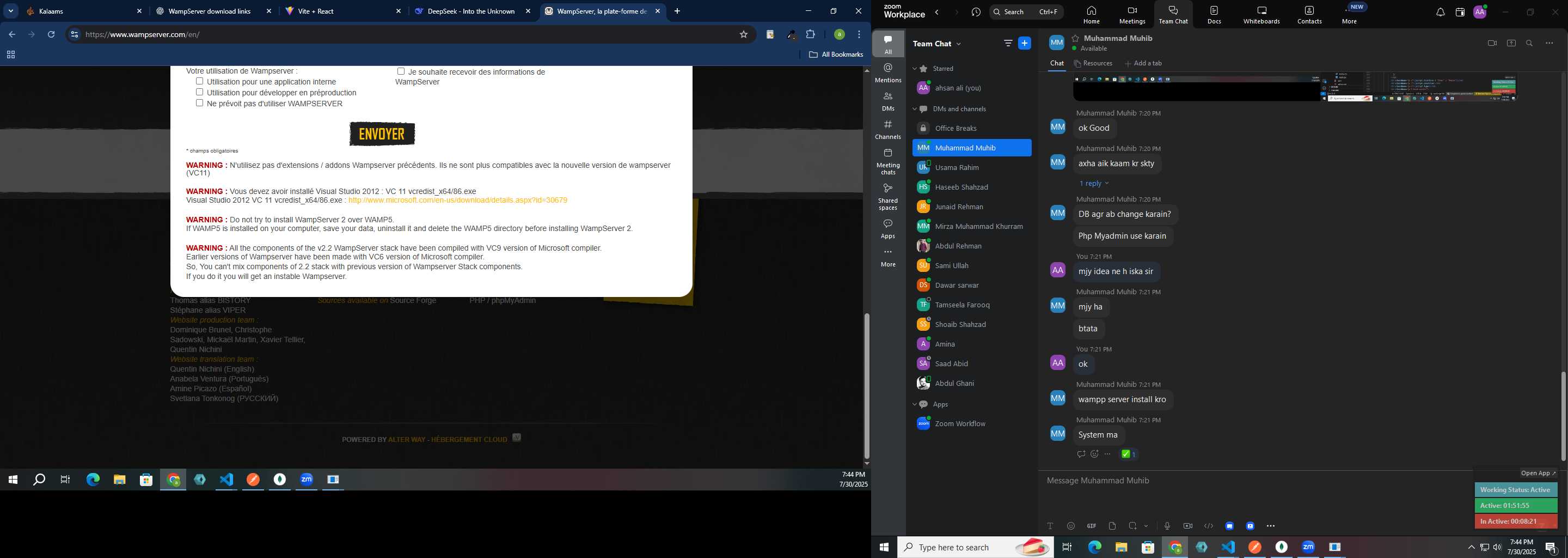1568x558 pixels.
Task: Open Meetings tab in Zoom
Action: coord(1132,15)
